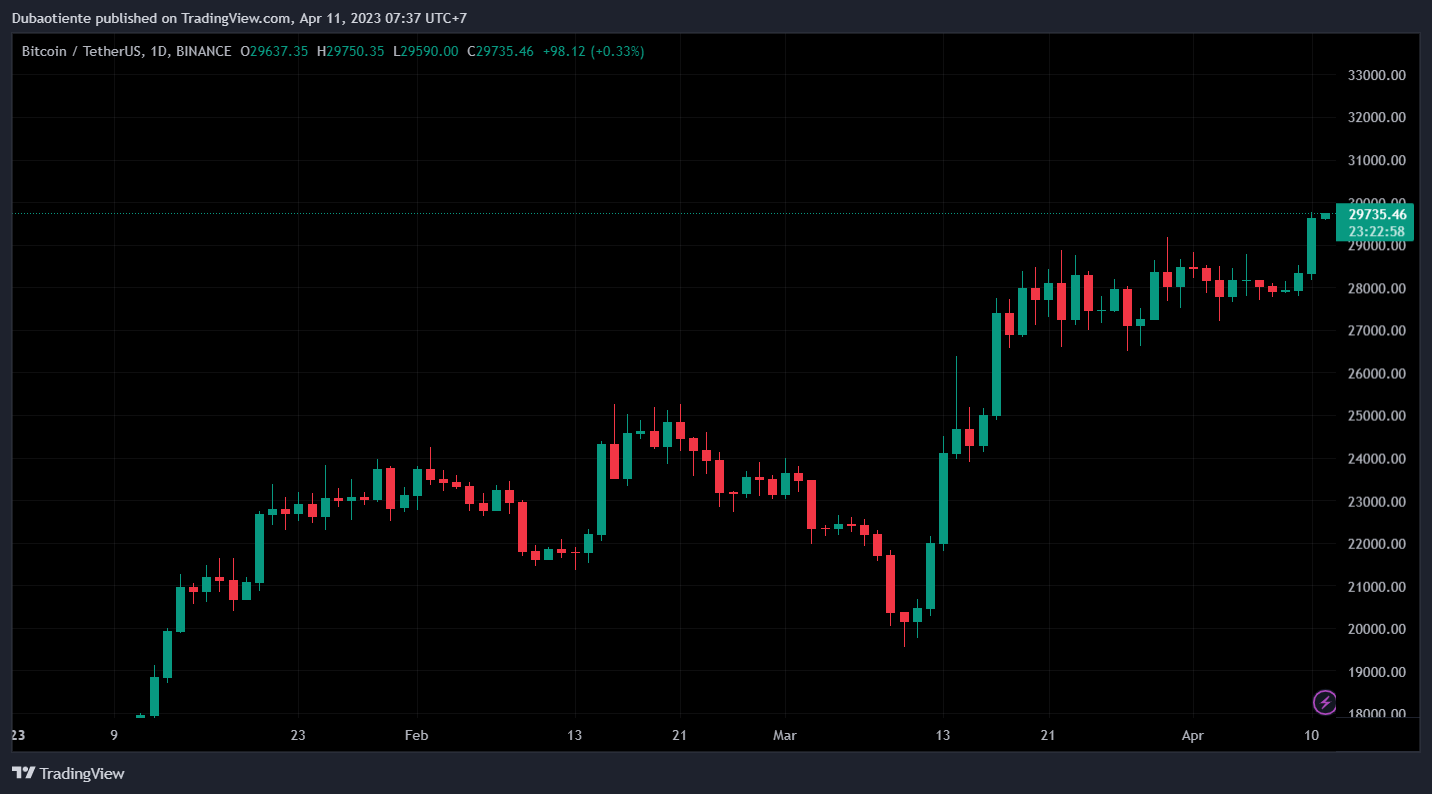Click the latest small green candle at far right
The width and height of the screenshot is (1432, 794).
pos(1325,216)
